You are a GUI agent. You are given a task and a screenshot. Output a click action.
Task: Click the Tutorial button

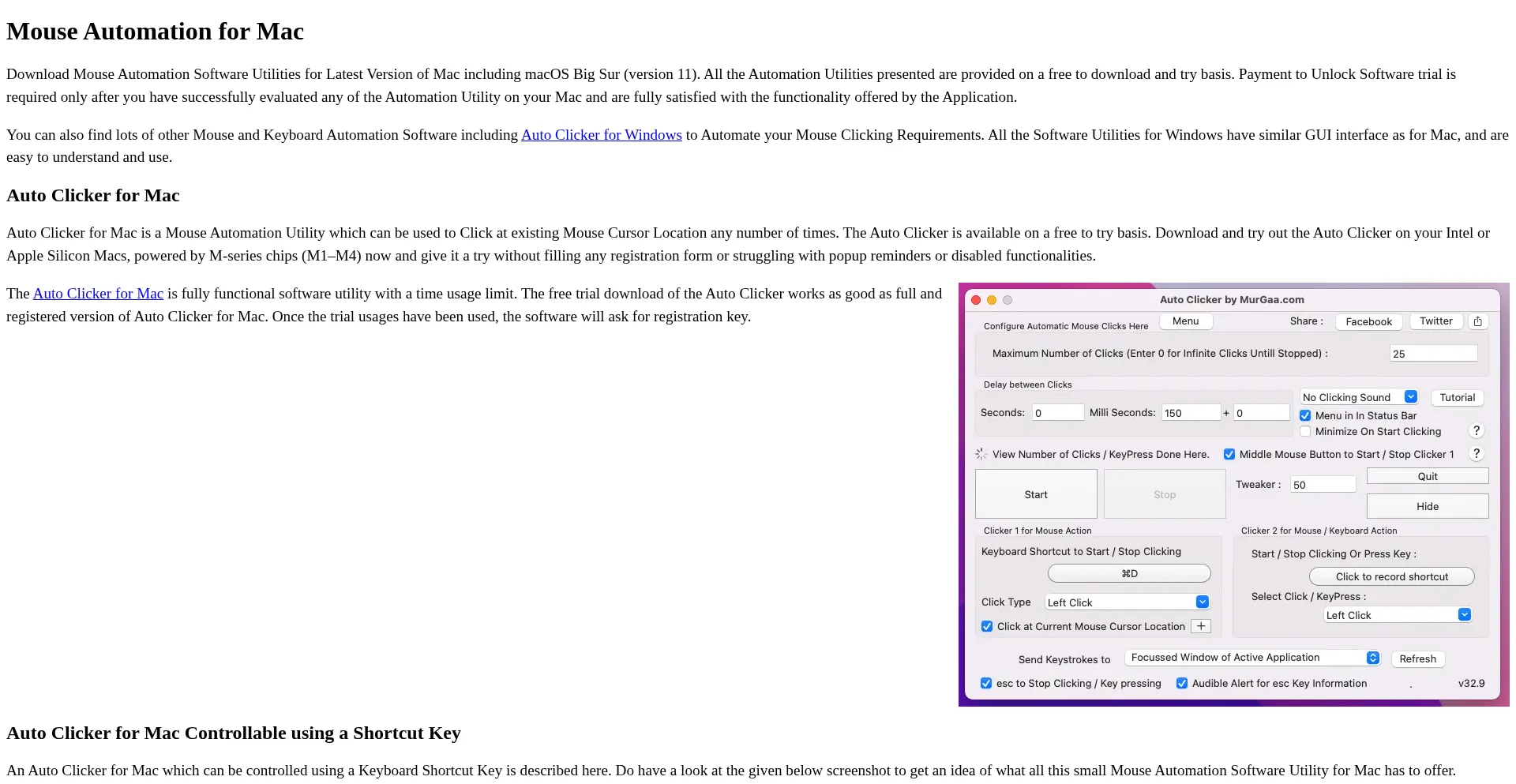1457,398
